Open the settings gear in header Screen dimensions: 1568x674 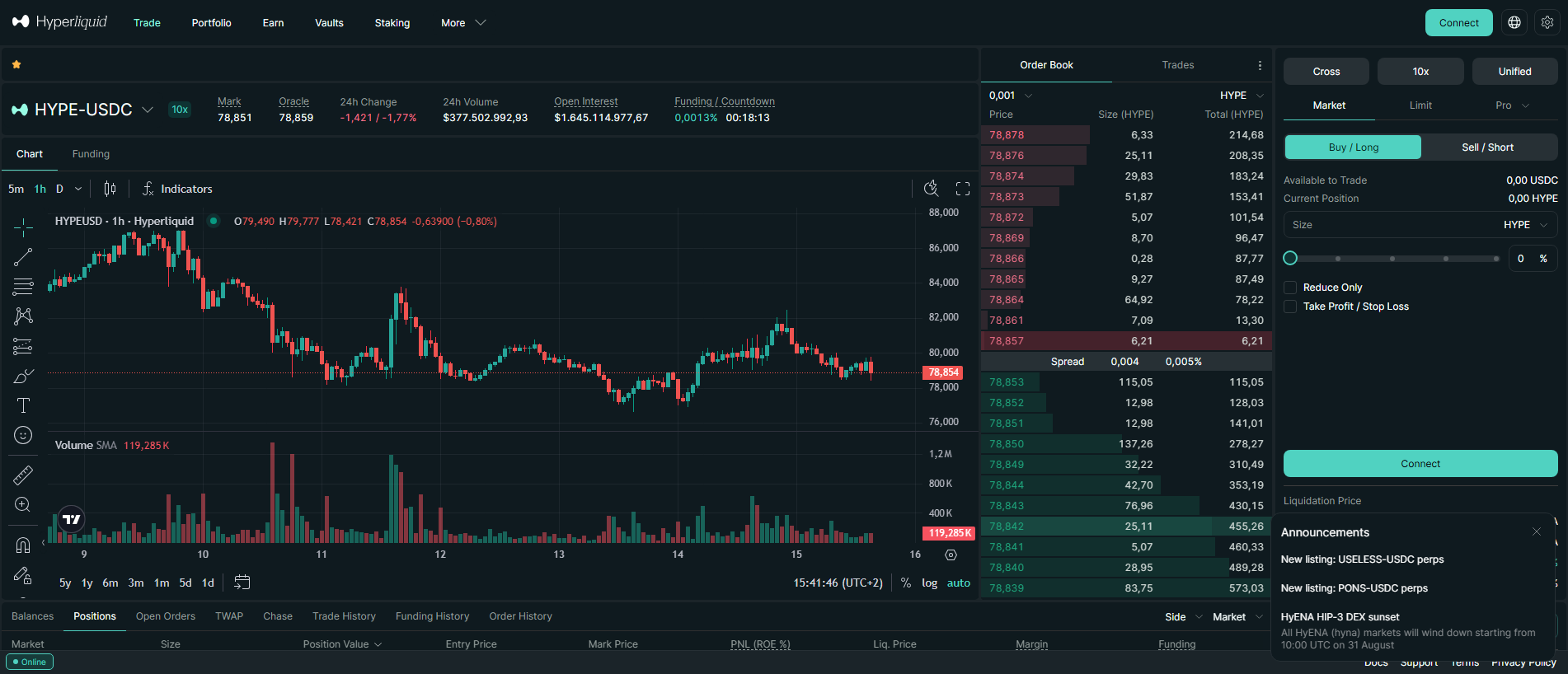(1547, 23)
